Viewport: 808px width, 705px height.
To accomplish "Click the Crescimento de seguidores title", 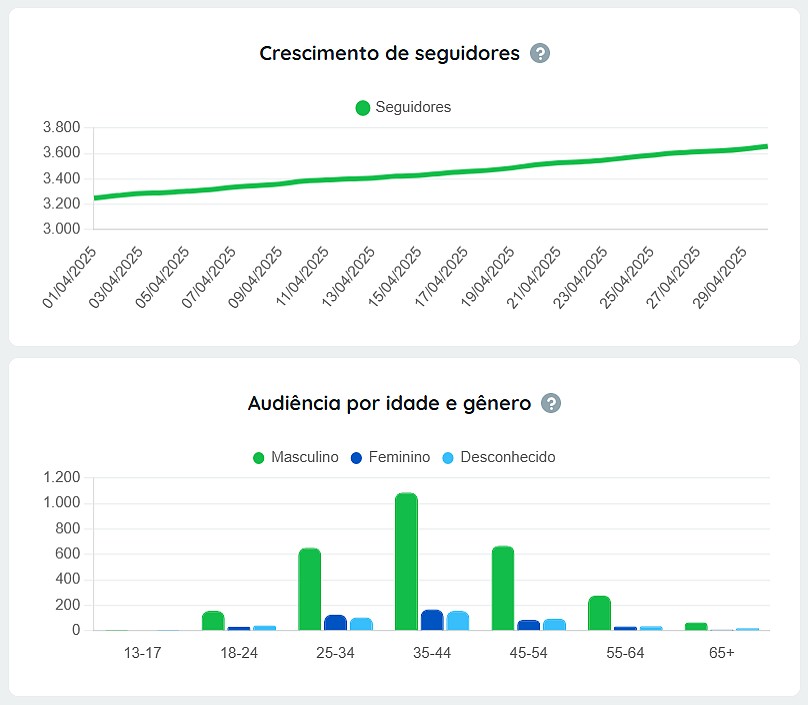I will tap(390, 54).
